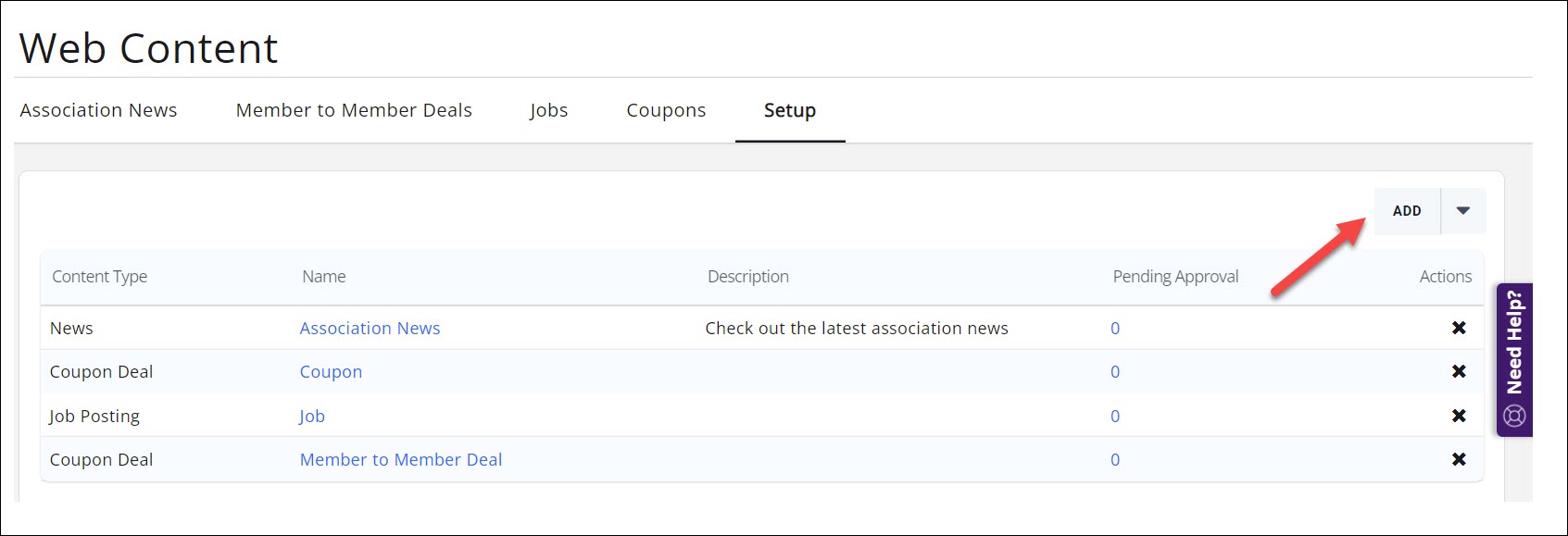Open pending approvals for Member to Member Deal
Screen dimensions: 1568x536
click(x=1115, y=460)
